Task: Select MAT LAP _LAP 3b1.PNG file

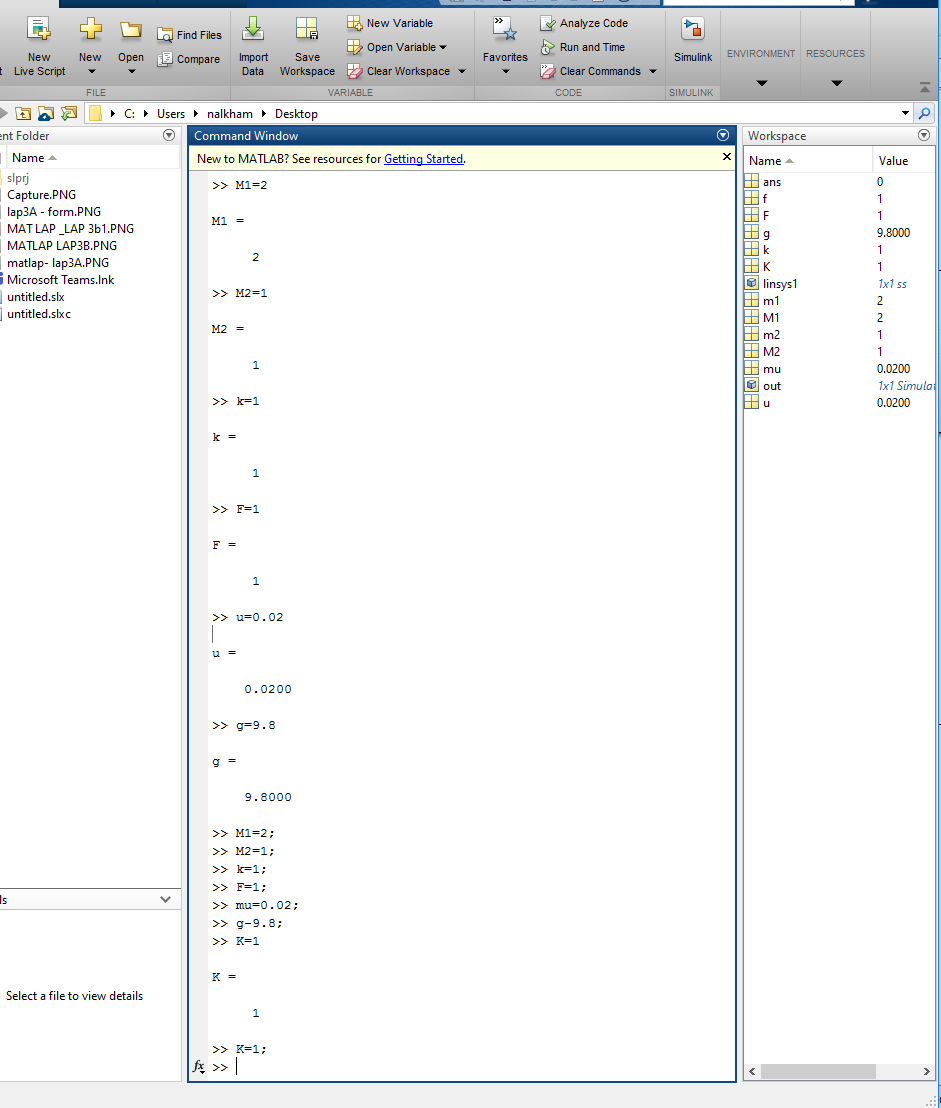Action: coord(70,229)
